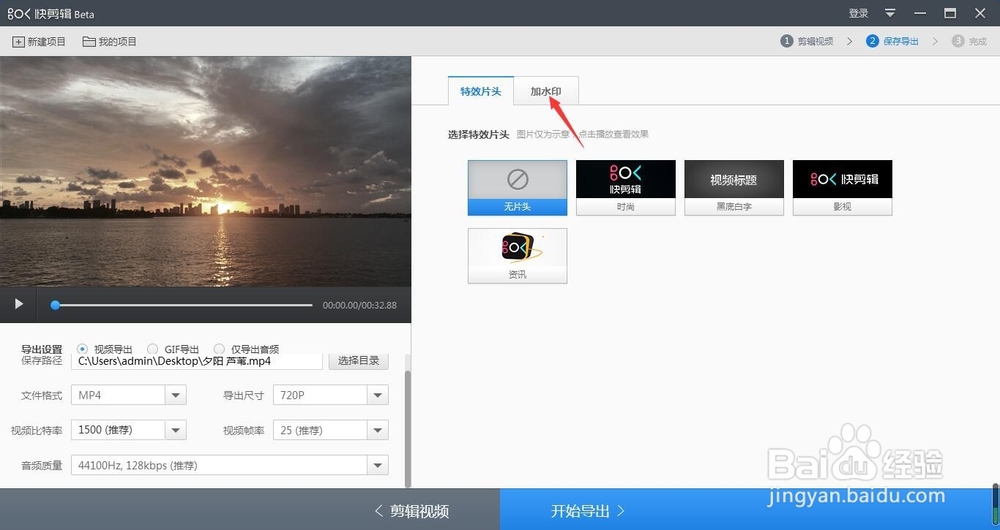1000x530 pixels.
Task: Click the video seek slider track
Action: (184, 305)
